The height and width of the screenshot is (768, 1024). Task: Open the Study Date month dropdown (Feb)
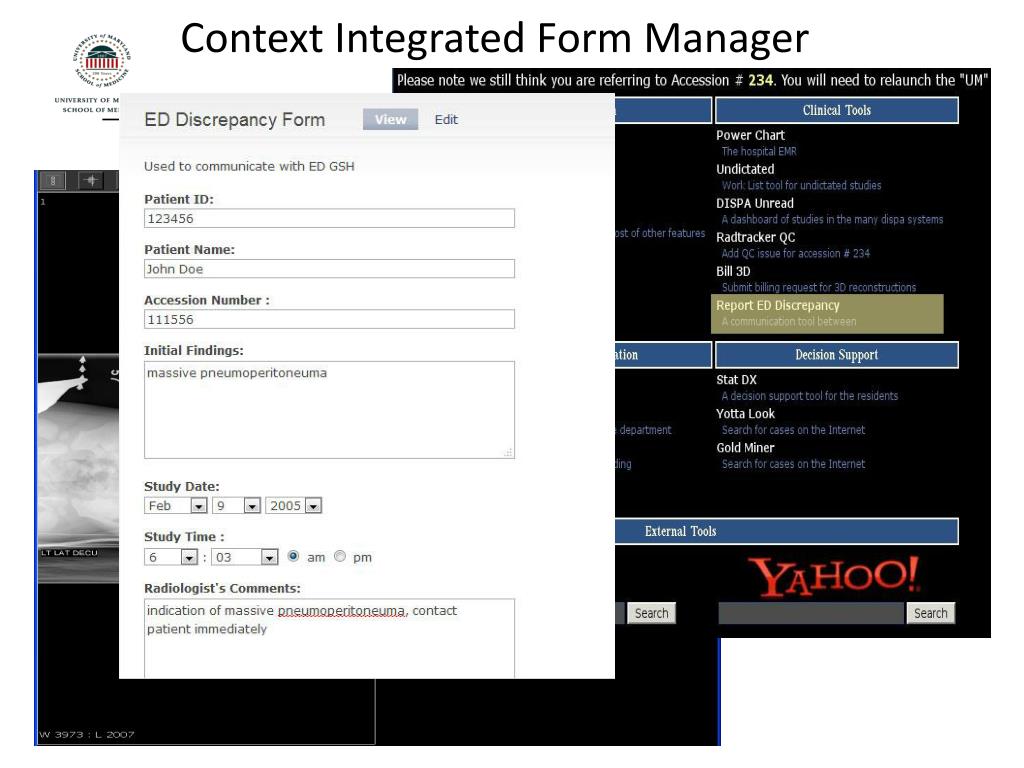[176, 505]
